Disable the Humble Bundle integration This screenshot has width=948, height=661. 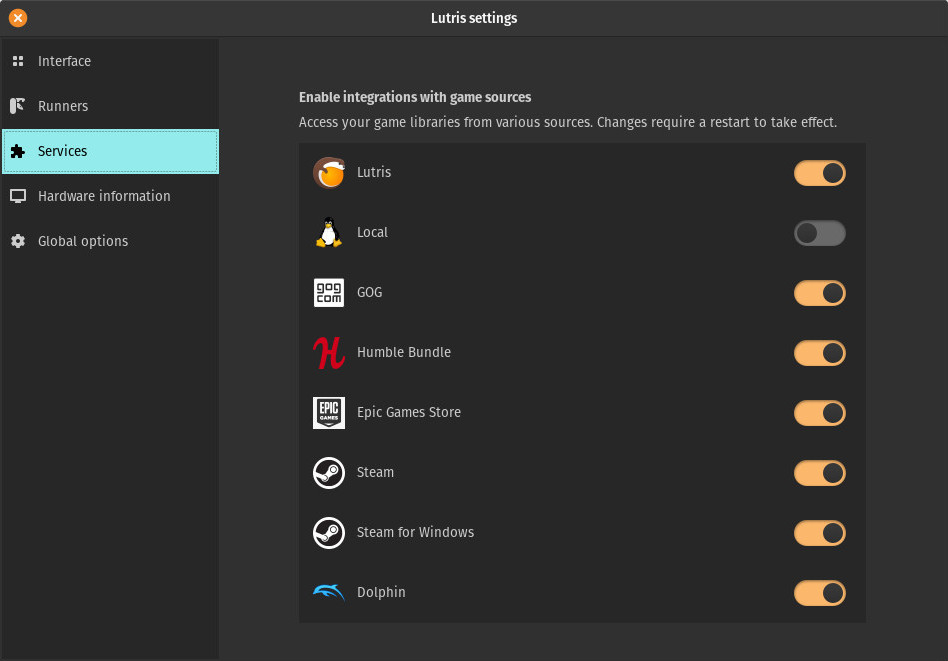[819, 352]
